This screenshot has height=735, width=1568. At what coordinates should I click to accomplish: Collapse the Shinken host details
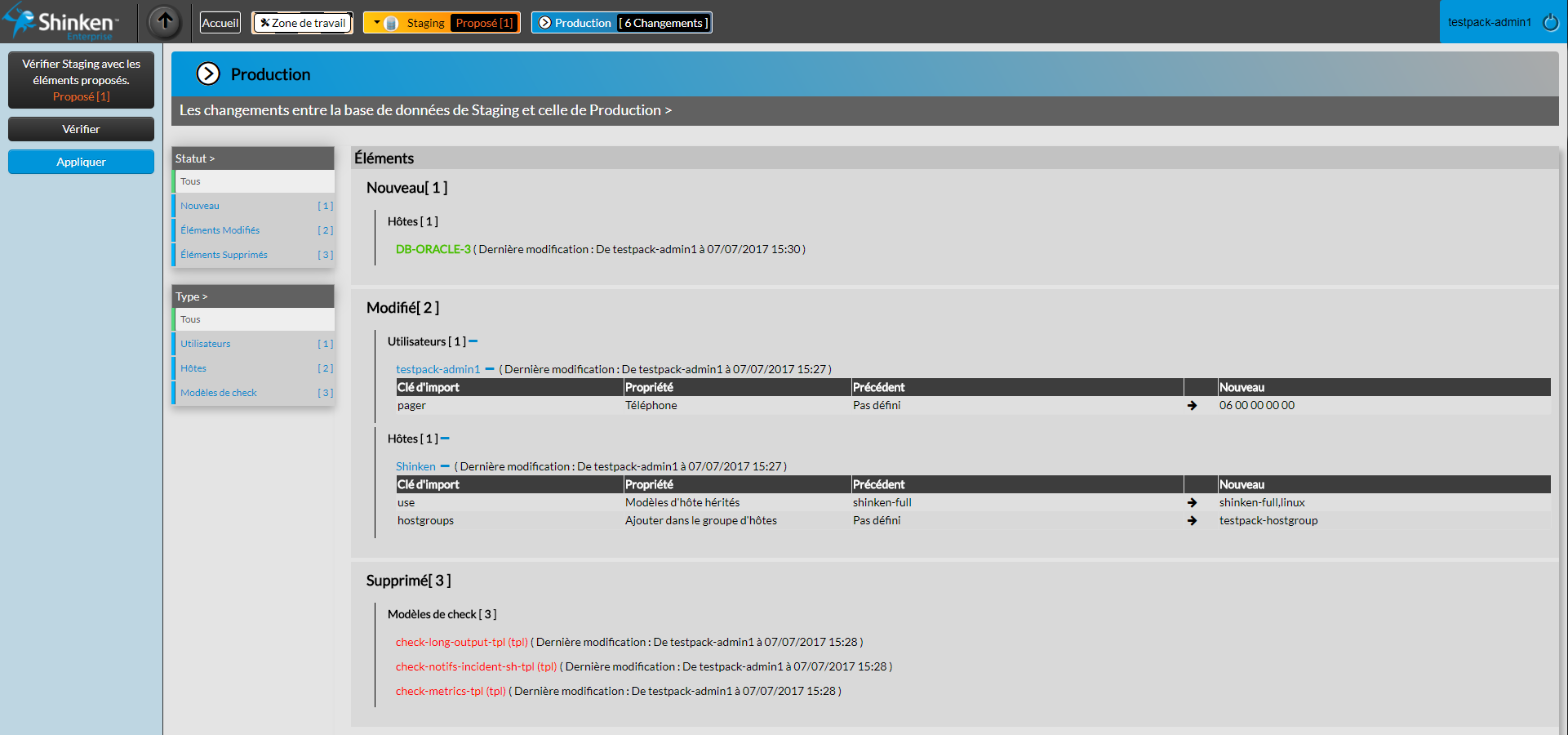pyautogui.click(x=445, y=466)
